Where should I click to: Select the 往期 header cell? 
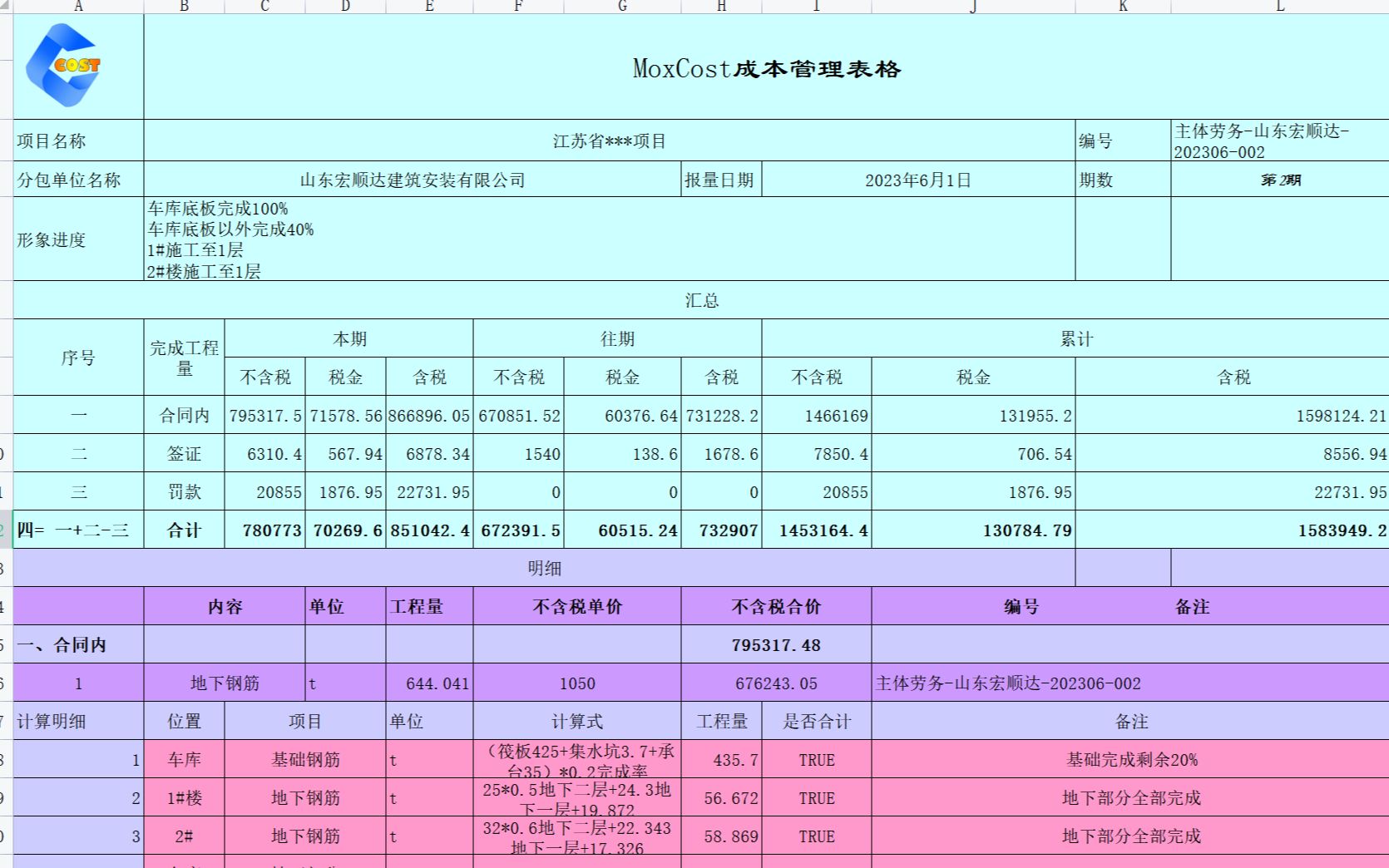coord(617,338)
